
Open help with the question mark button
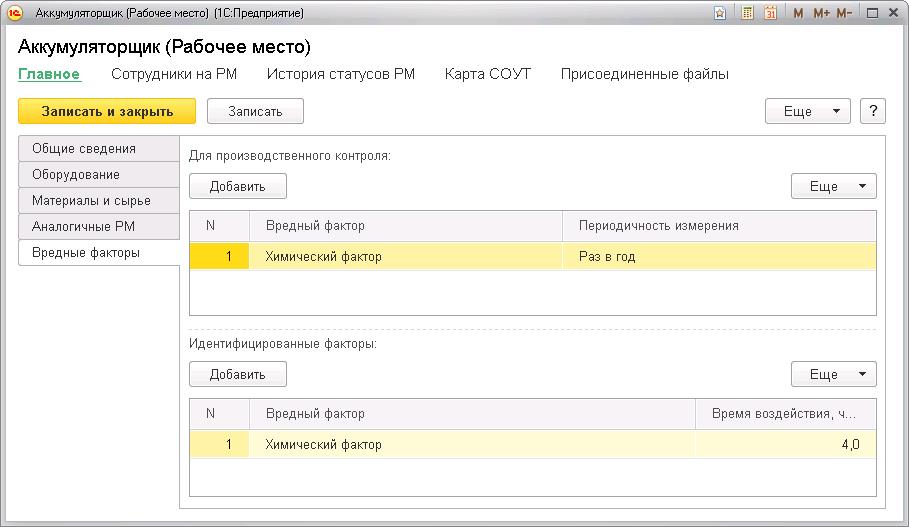pyautogui.click(x=872, y=111)
